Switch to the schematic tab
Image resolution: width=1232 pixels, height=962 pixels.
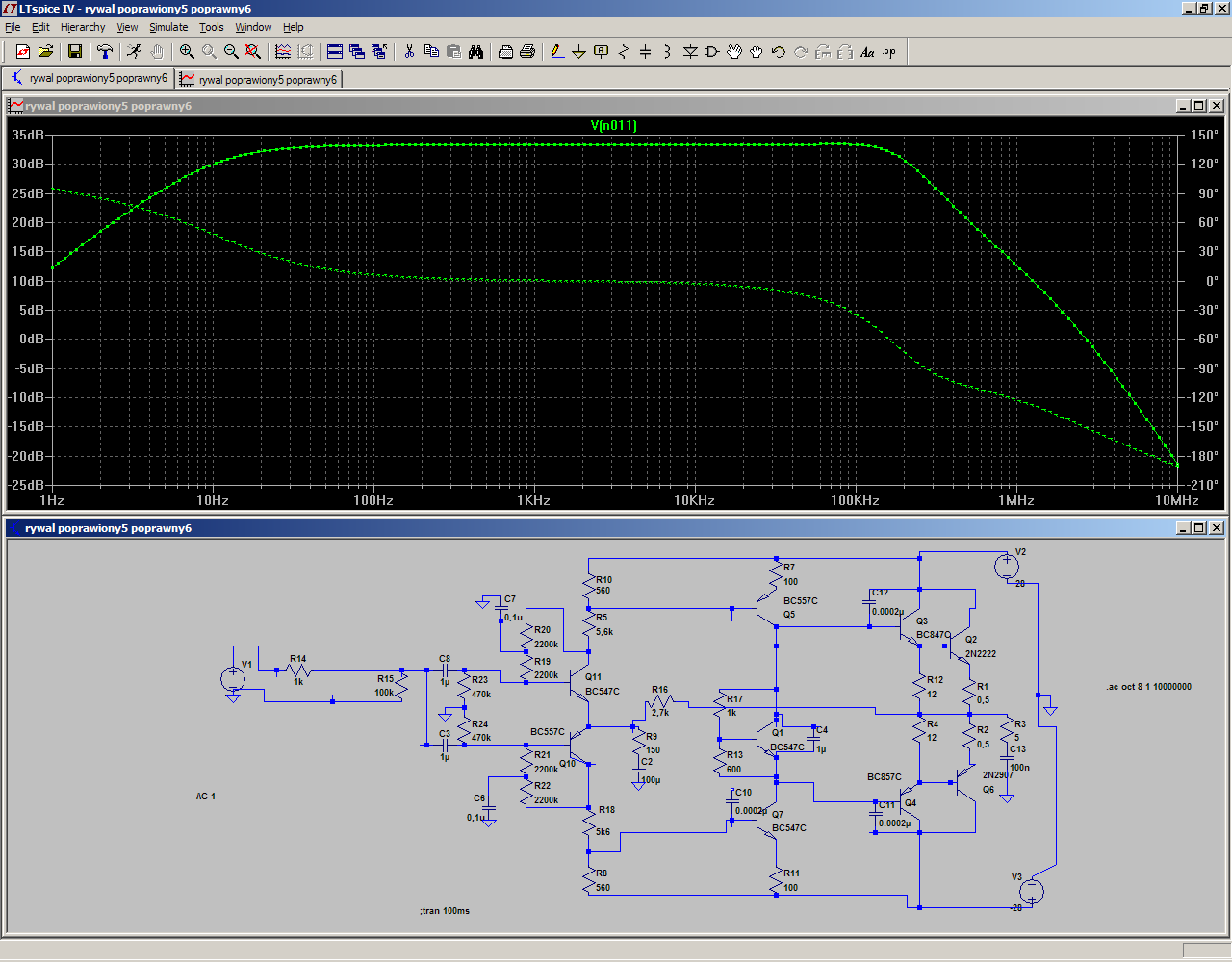(x=89, y=79)
